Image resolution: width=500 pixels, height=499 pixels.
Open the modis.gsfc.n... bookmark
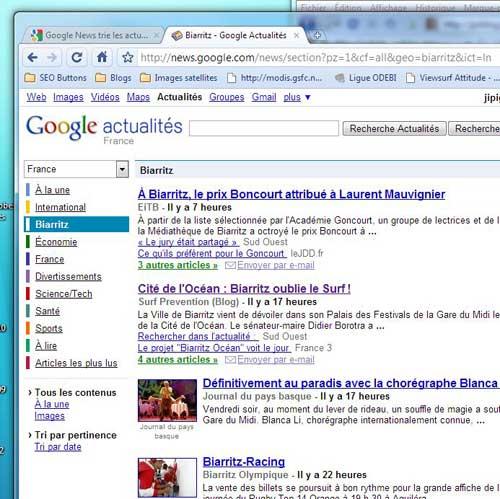click(275, 78)
